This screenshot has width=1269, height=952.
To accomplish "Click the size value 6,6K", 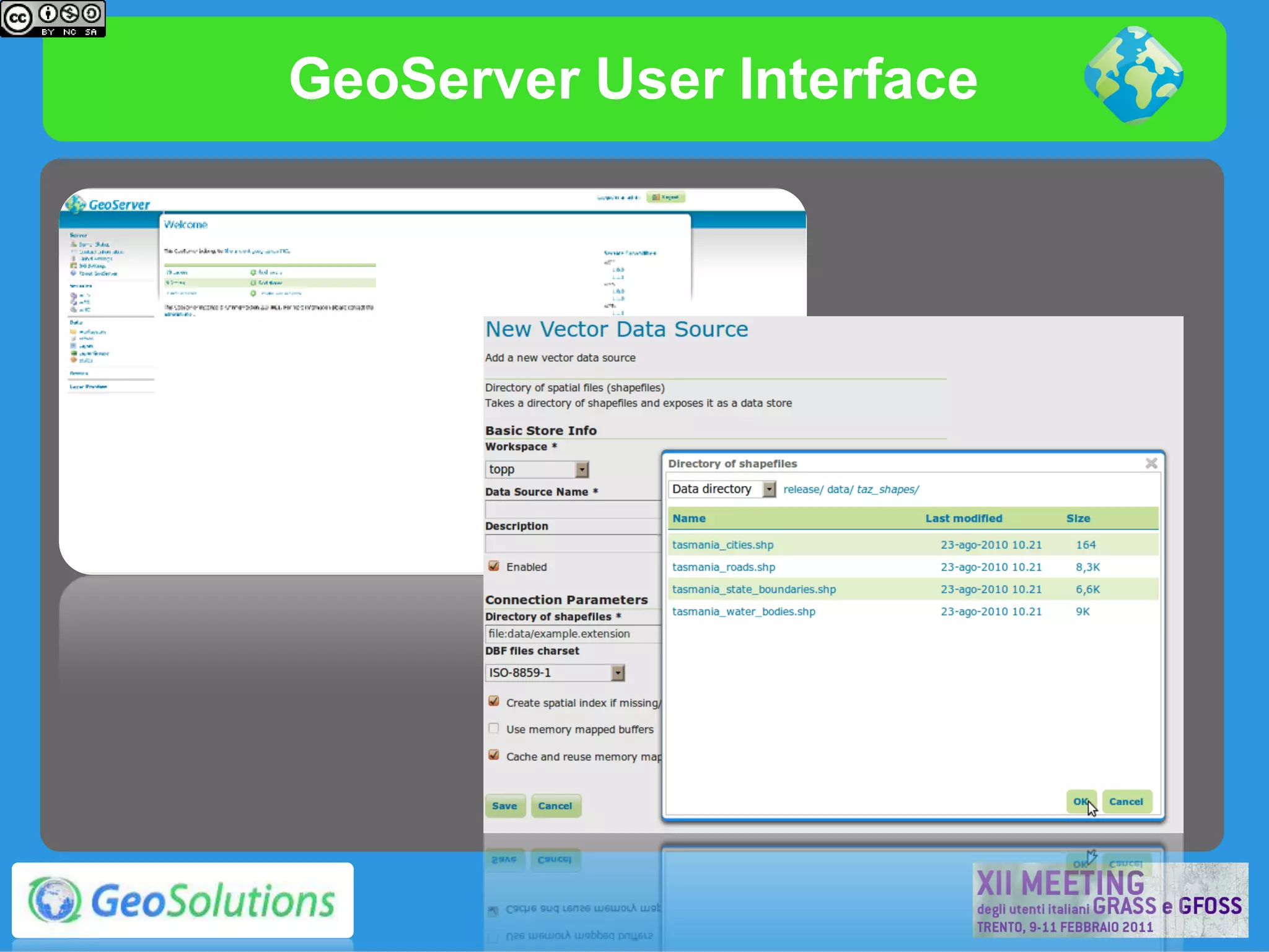I will point(1087,590).
